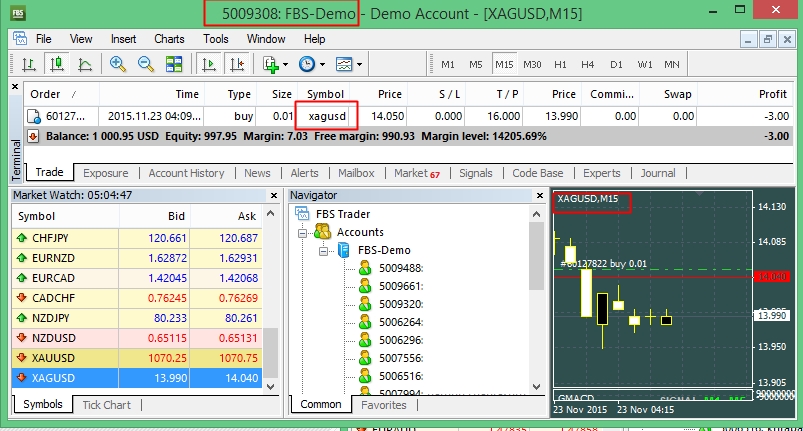Open the periodicity clock icon
Screen dimensions: 803x431
click(x=307, y=64)
